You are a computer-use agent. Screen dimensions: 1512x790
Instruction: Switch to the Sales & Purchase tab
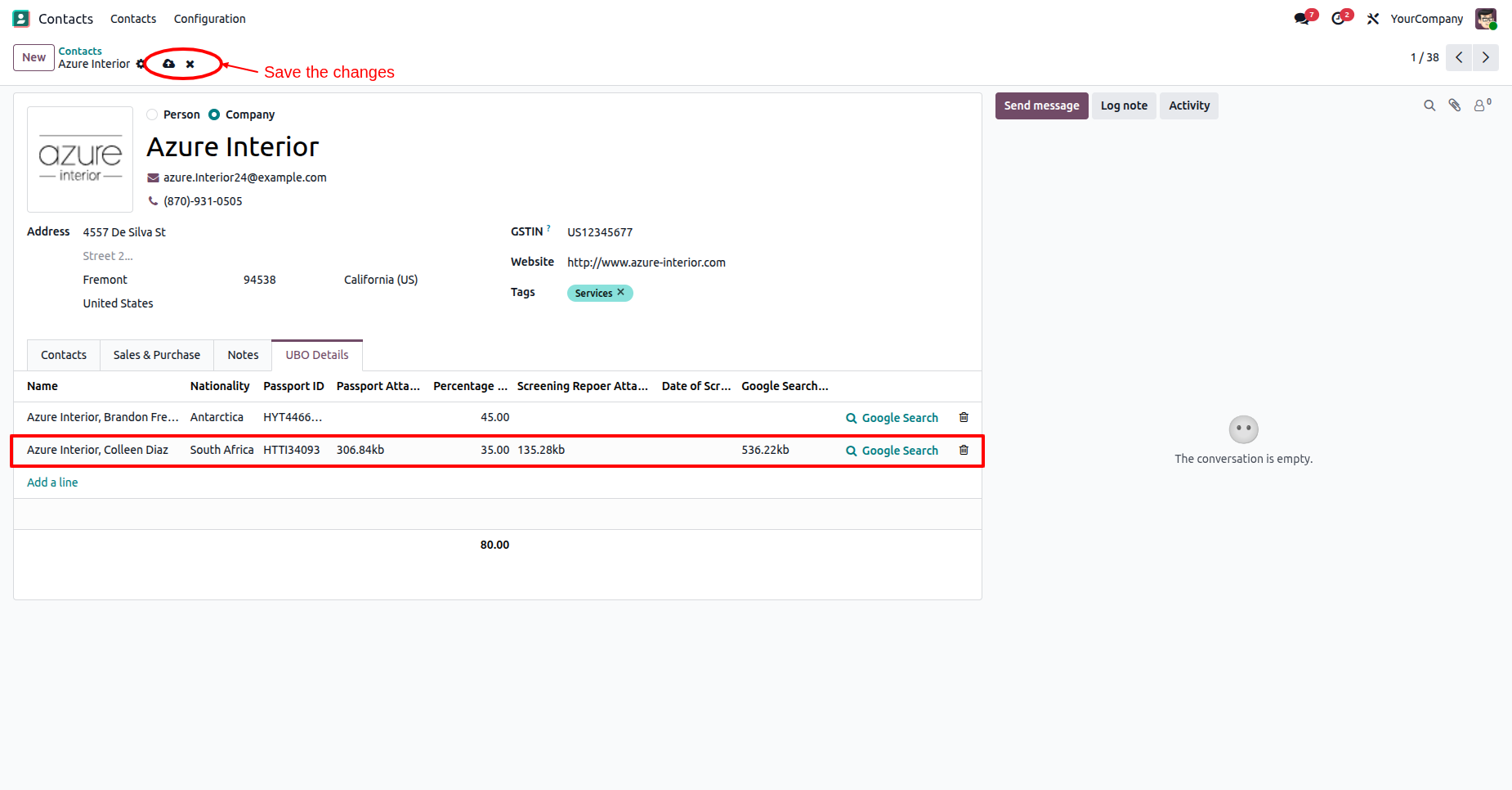(157, 355)
